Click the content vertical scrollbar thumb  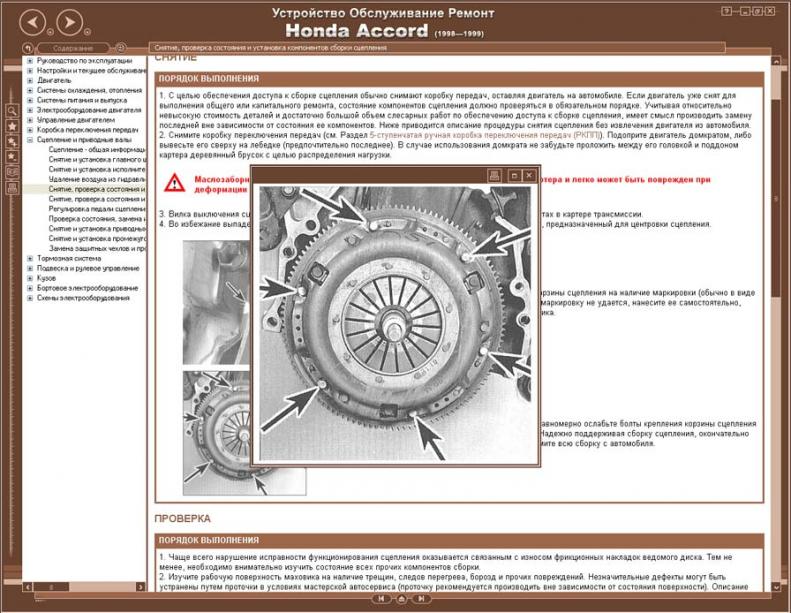coord(776,198)
